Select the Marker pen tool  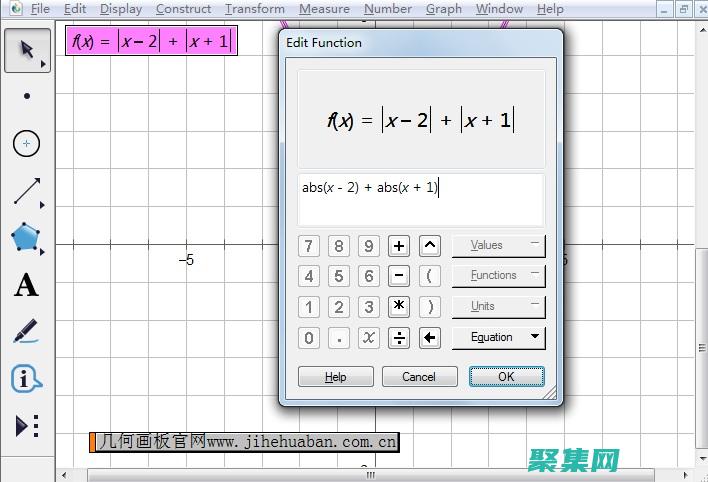[27, 332]
